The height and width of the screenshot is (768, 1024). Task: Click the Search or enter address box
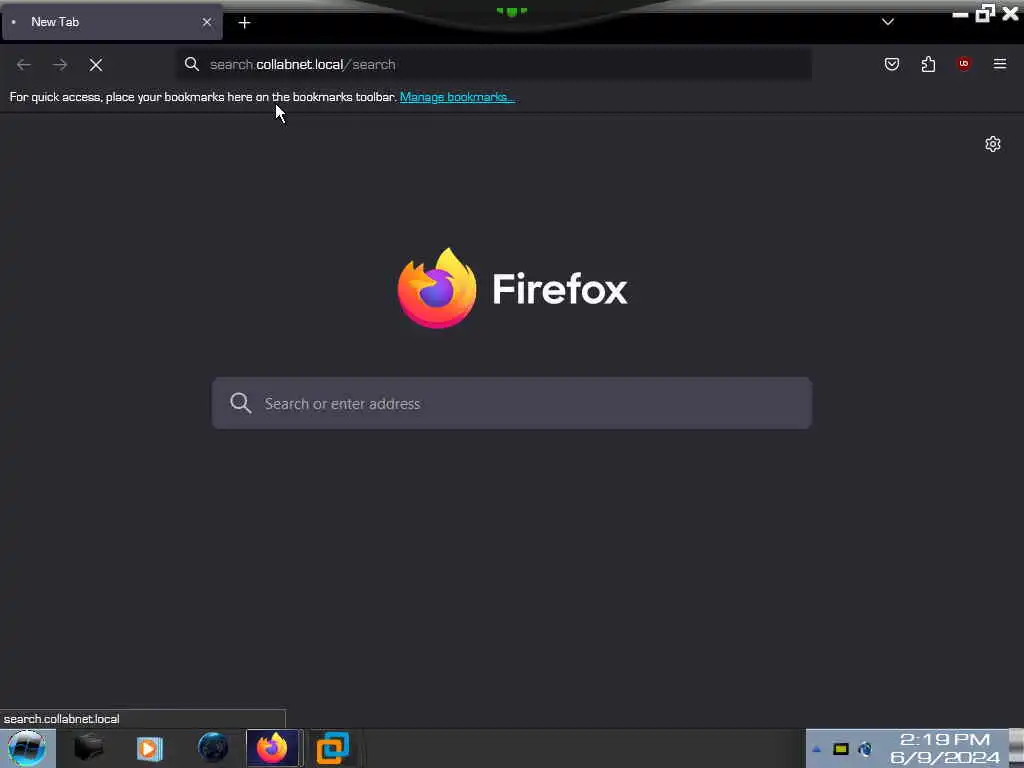[512, 403]
